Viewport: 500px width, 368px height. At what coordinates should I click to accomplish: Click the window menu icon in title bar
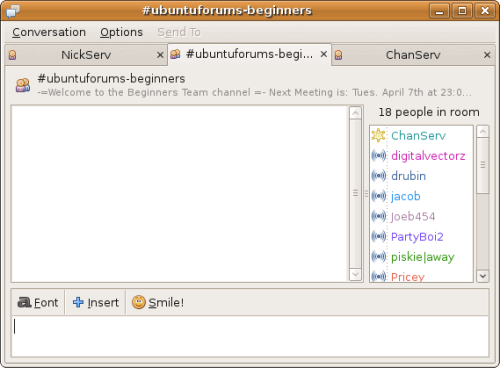coord(13,11)
